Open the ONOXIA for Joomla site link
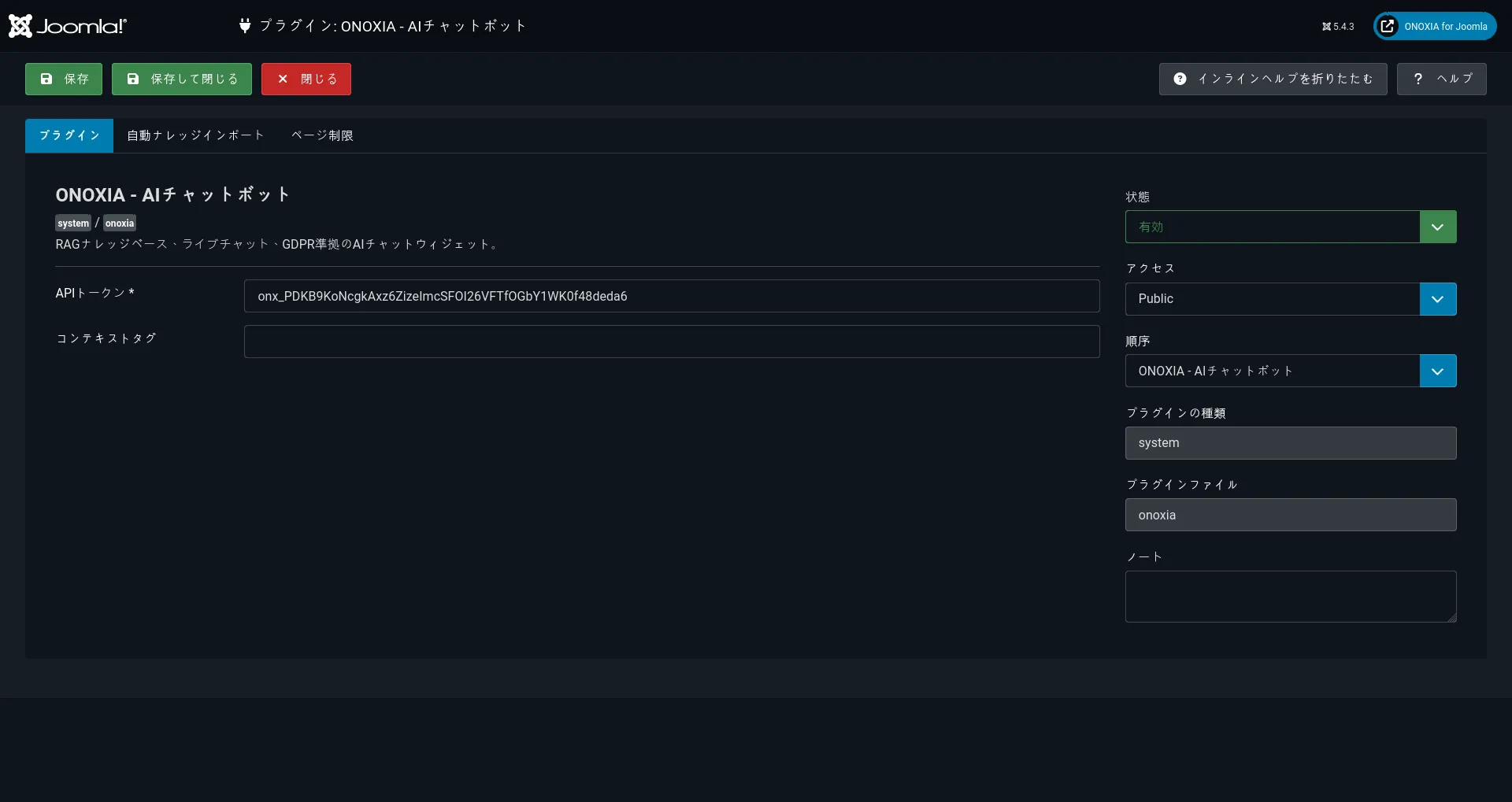This screenshot has width=1512, height=802. click(1435, 26)
